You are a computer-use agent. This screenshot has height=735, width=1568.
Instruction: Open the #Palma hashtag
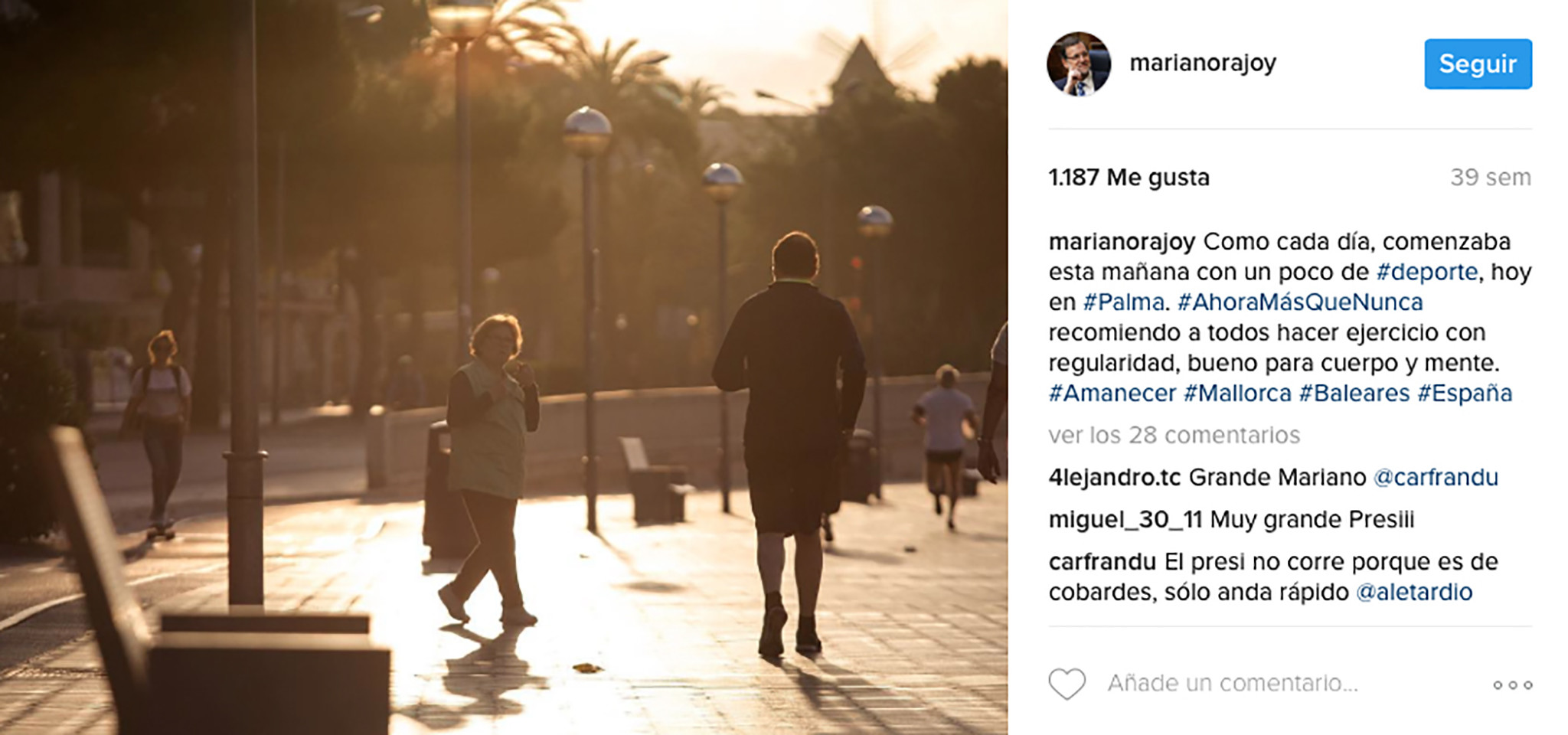pyautogui.click(x=1123, y=302)
